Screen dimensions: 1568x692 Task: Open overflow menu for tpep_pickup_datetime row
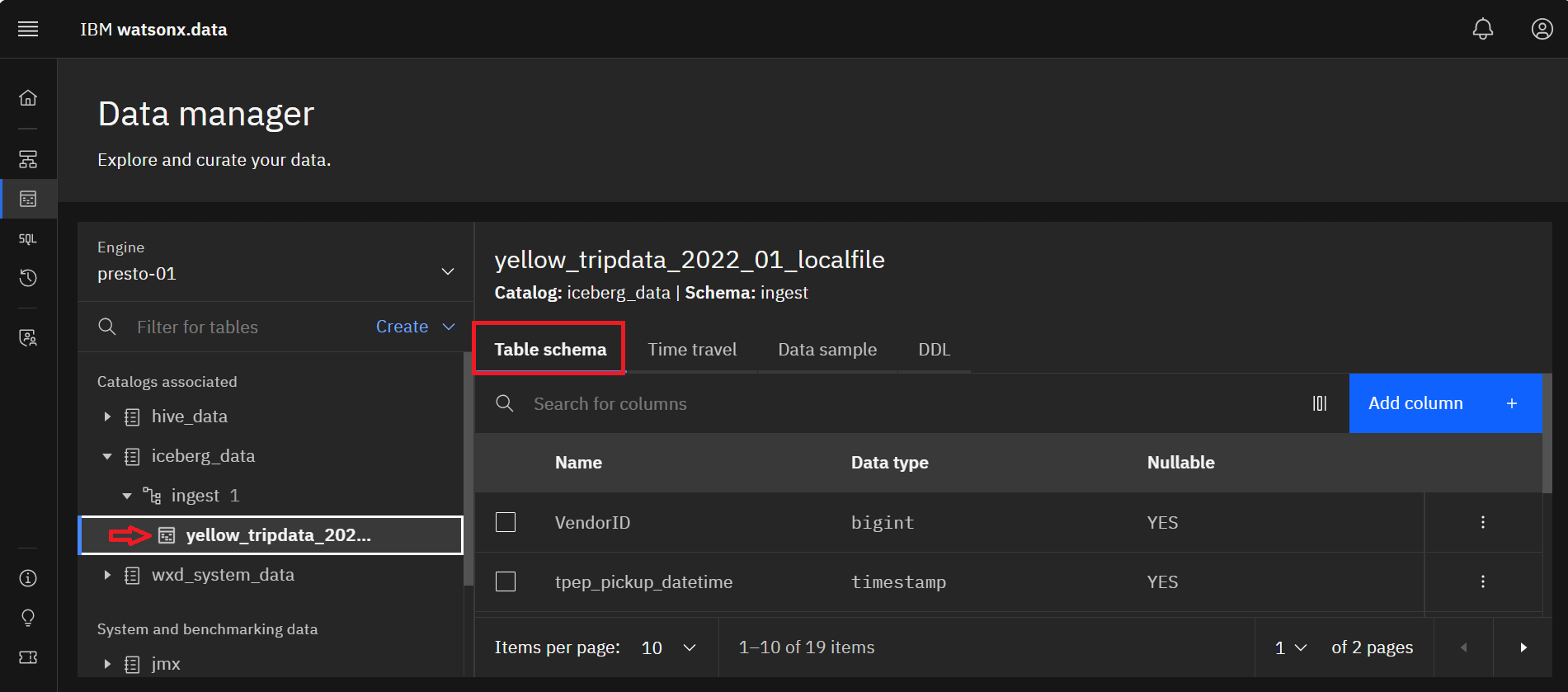1483,581
